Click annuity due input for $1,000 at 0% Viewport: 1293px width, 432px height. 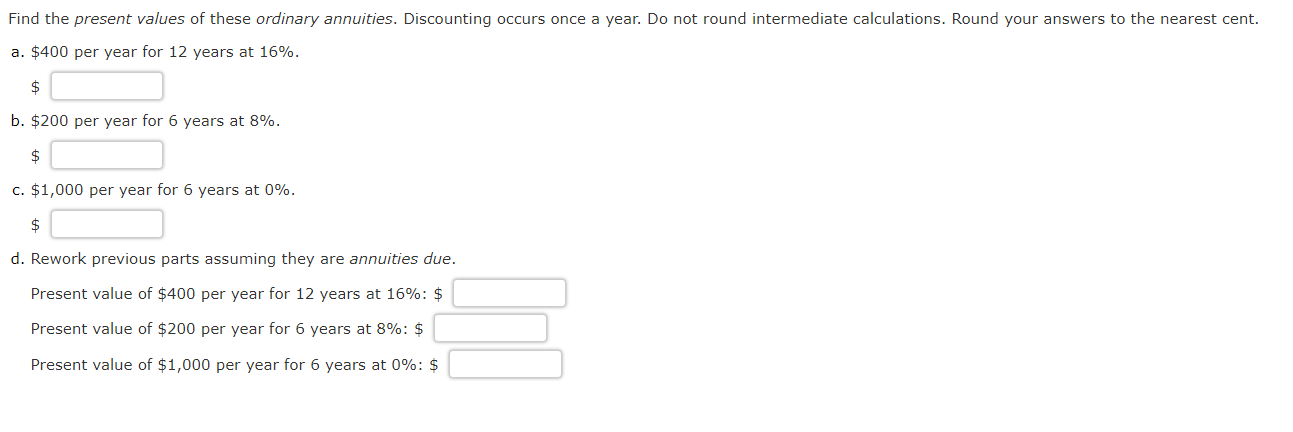505,364
